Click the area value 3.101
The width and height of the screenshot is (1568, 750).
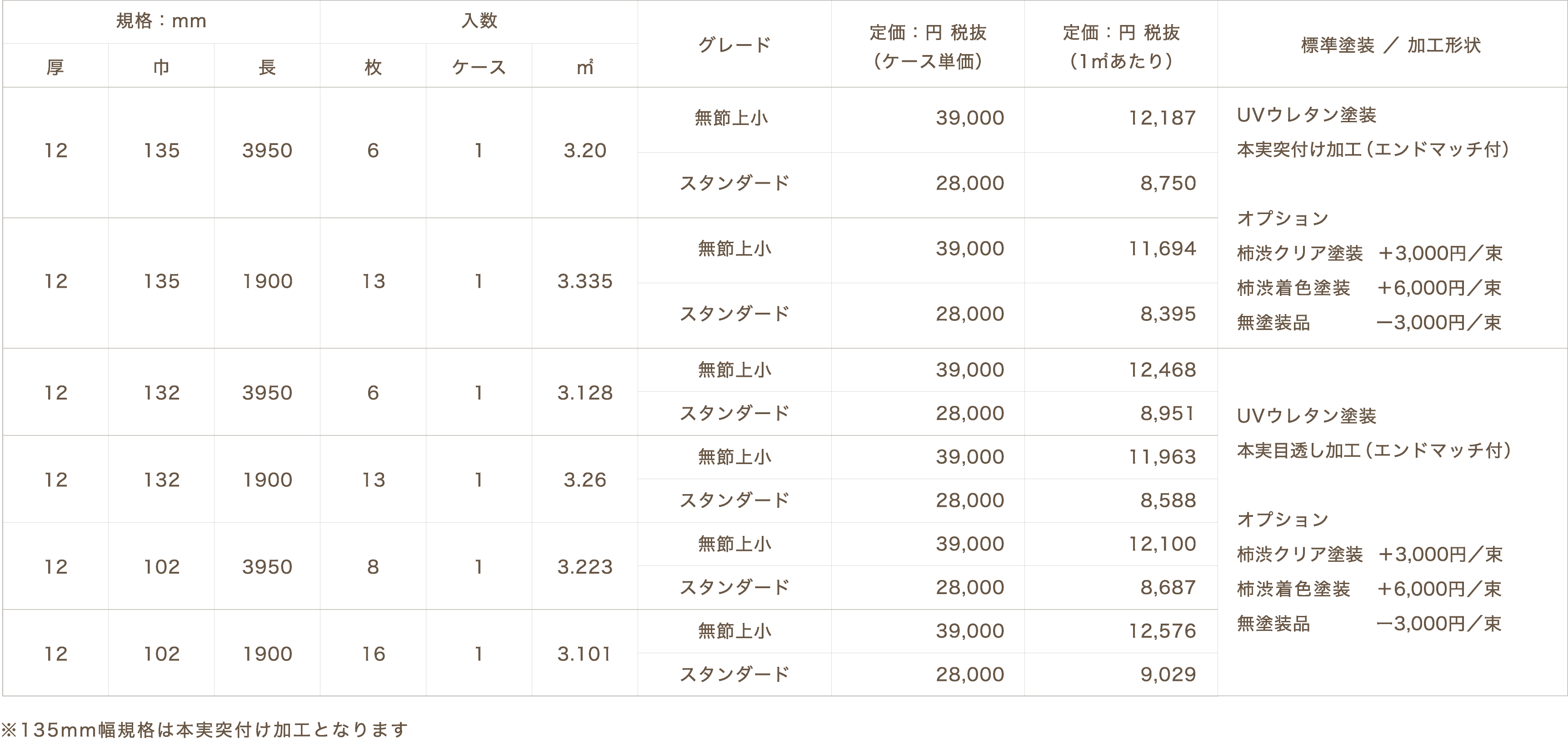(x=584, y=655)
